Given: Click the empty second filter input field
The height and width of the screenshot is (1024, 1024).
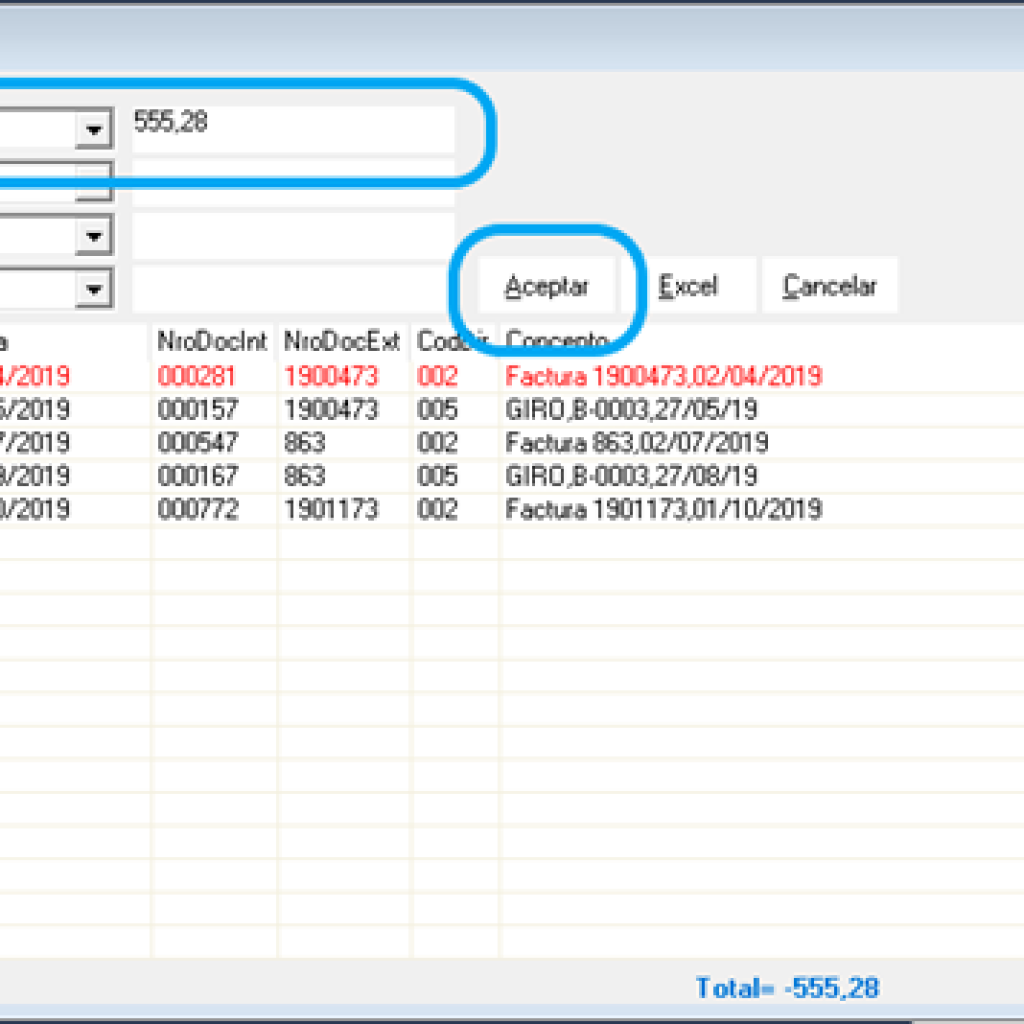Looking at the screenshot, I should 293,182.
